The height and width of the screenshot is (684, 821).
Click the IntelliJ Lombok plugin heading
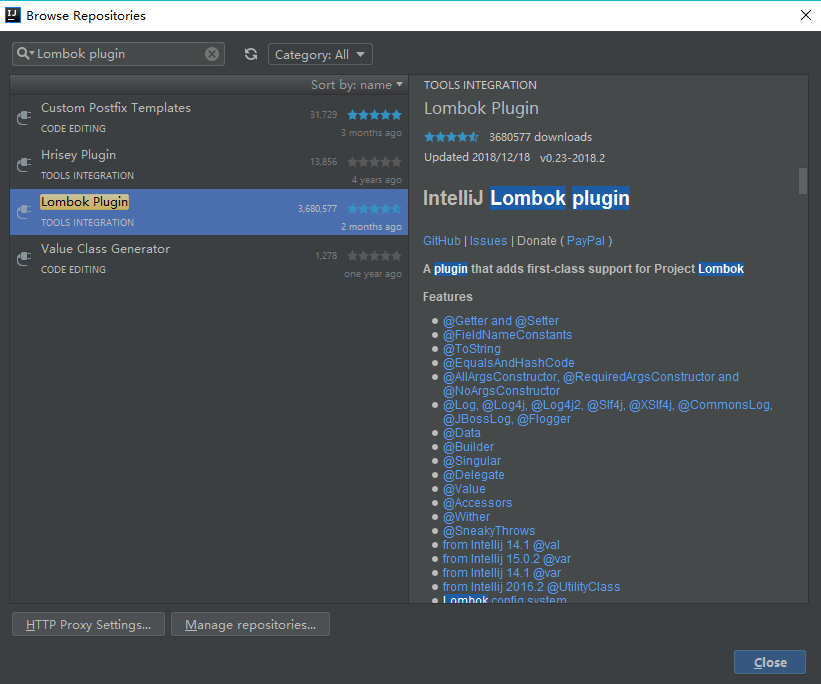click(x=526, y=198)
